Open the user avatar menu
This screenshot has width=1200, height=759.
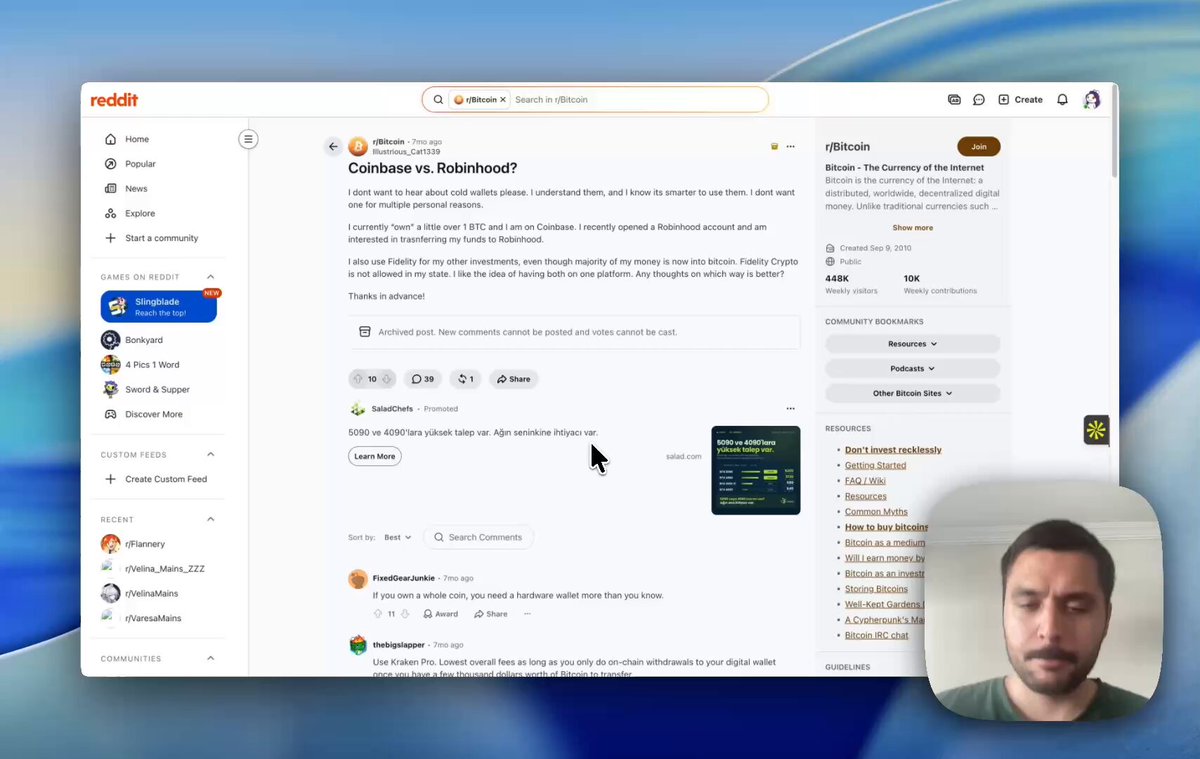(1092, 100)
